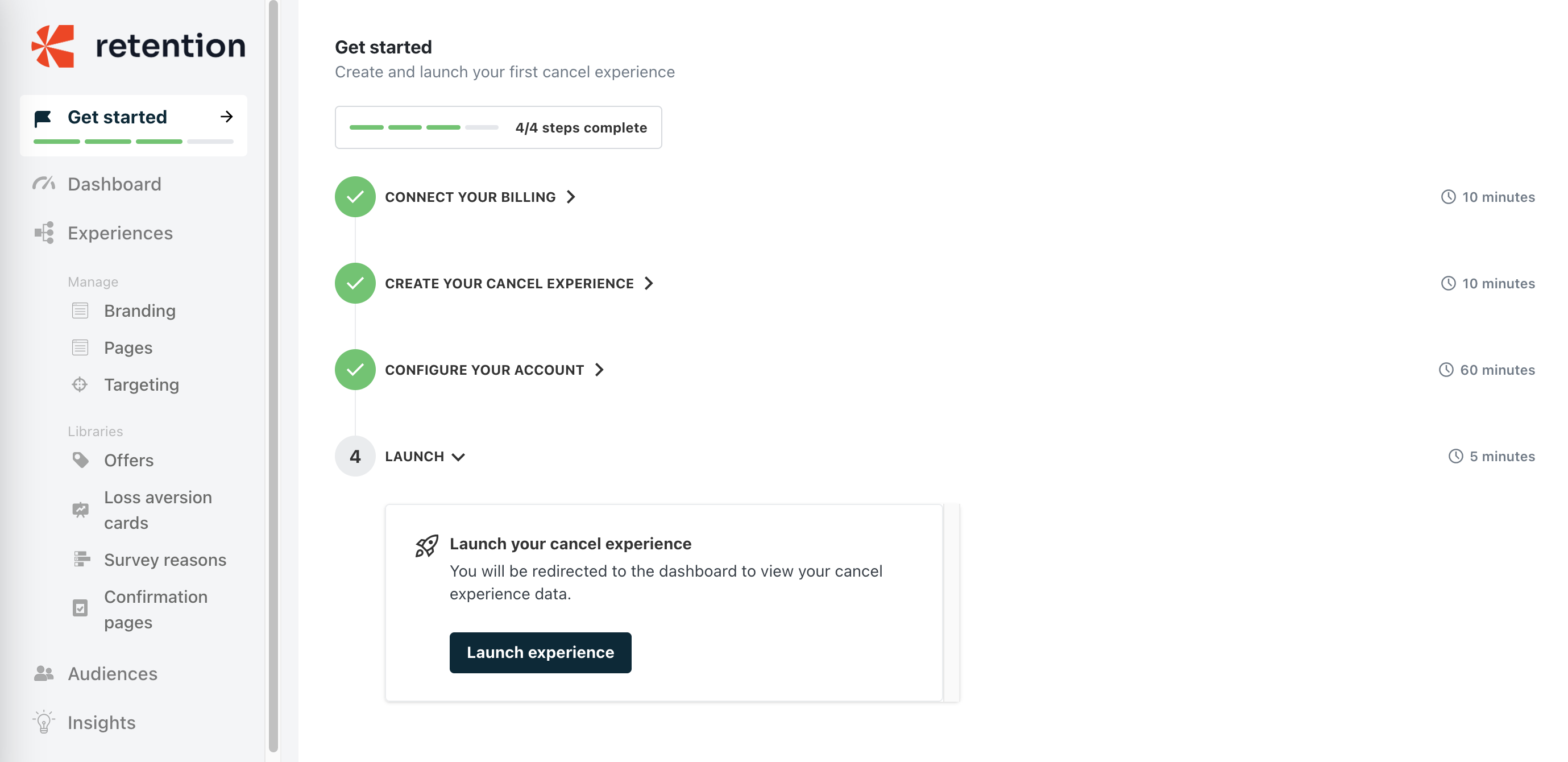Expand the Connect Your Billing chevron

tap(571, 197)
